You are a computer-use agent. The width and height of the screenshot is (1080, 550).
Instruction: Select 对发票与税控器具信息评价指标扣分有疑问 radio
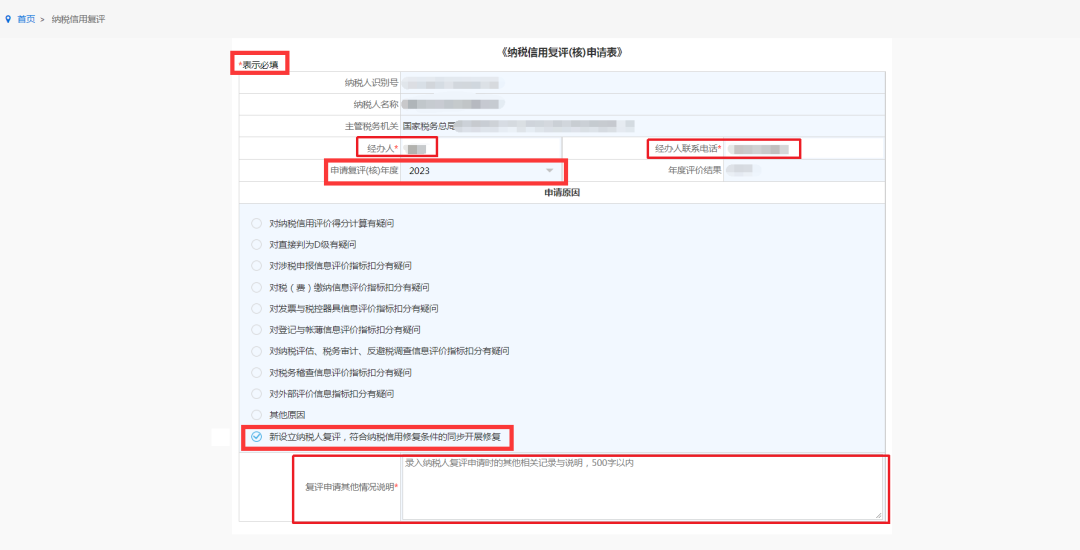point(256,308)
